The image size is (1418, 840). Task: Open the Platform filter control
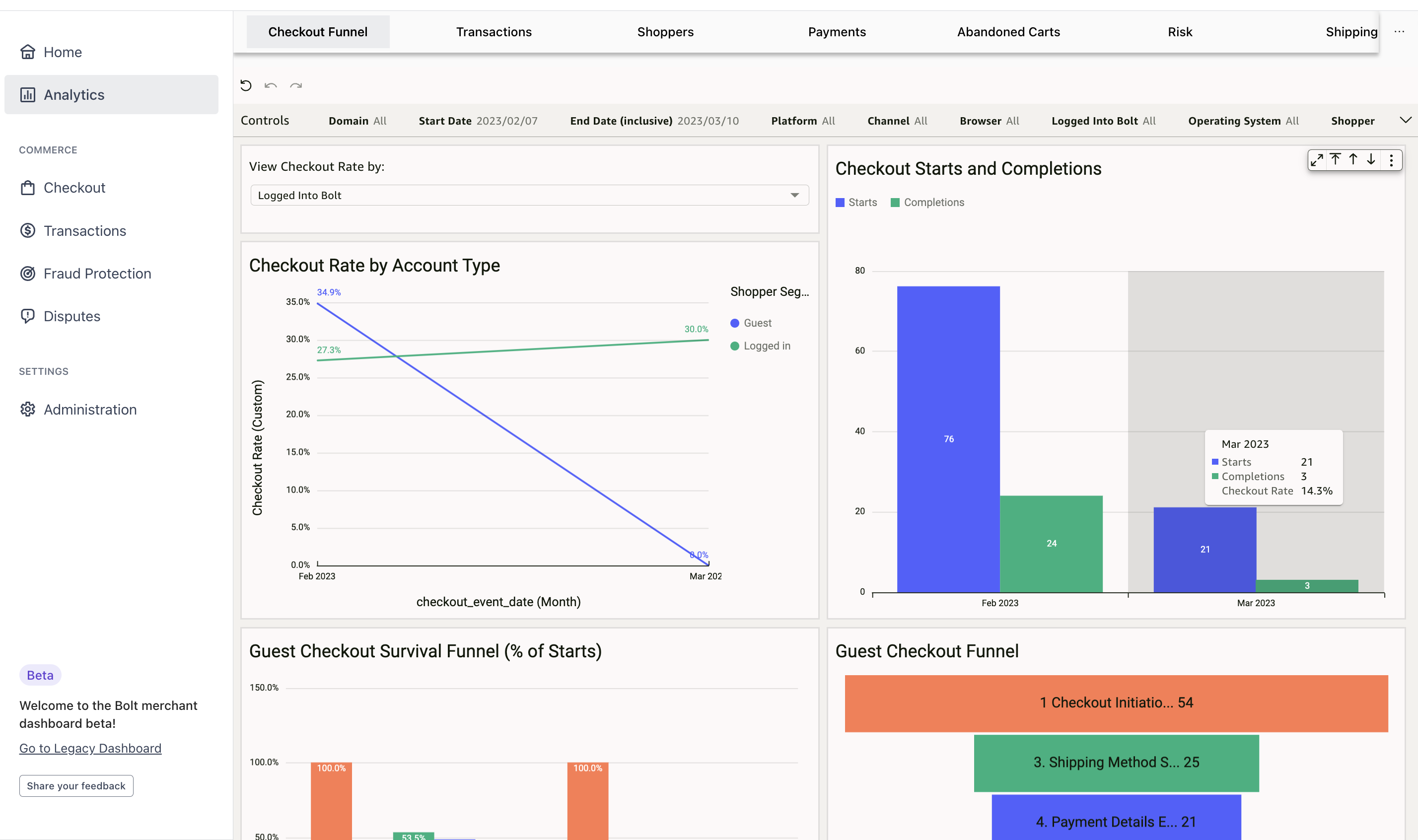(803, 121)
